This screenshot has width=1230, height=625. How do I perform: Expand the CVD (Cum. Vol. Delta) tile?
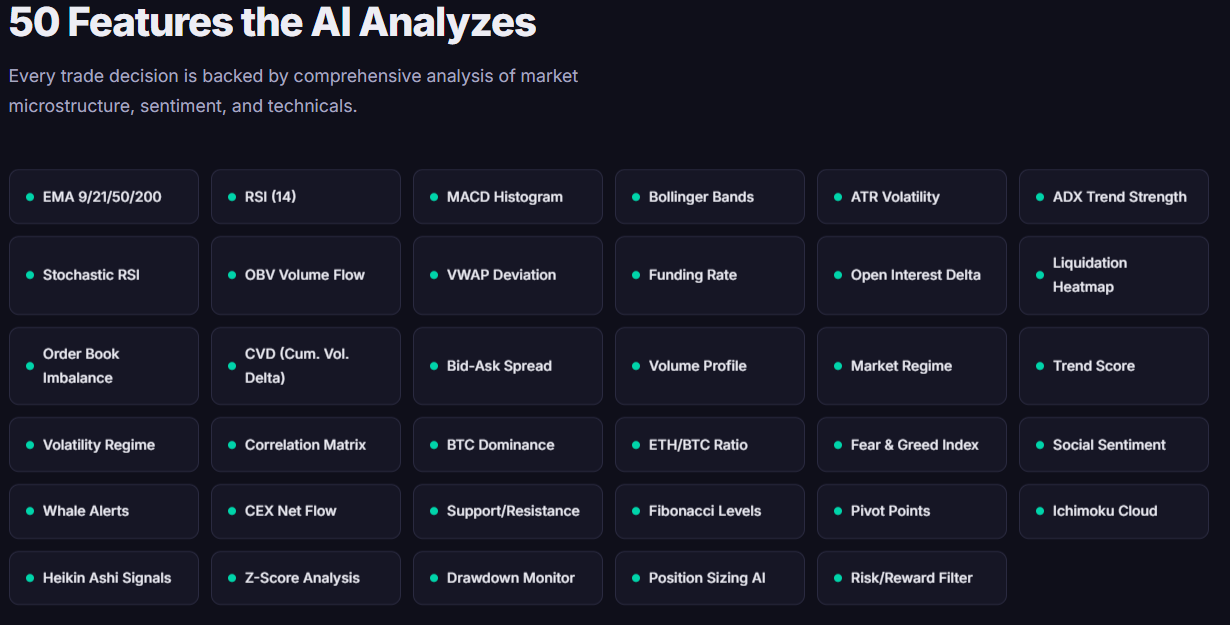click(x=306, y=366)
